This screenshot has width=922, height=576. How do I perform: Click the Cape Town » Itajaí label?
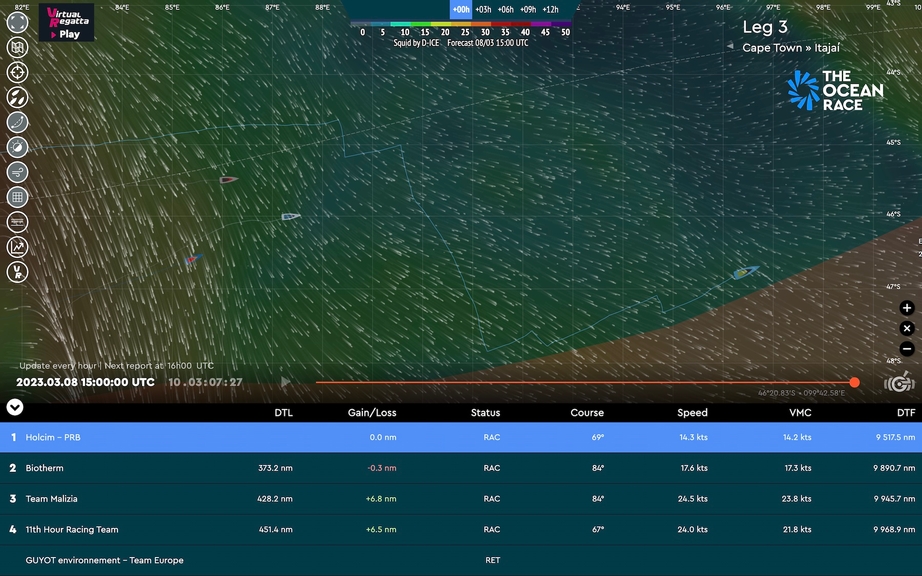pos(791,48)
